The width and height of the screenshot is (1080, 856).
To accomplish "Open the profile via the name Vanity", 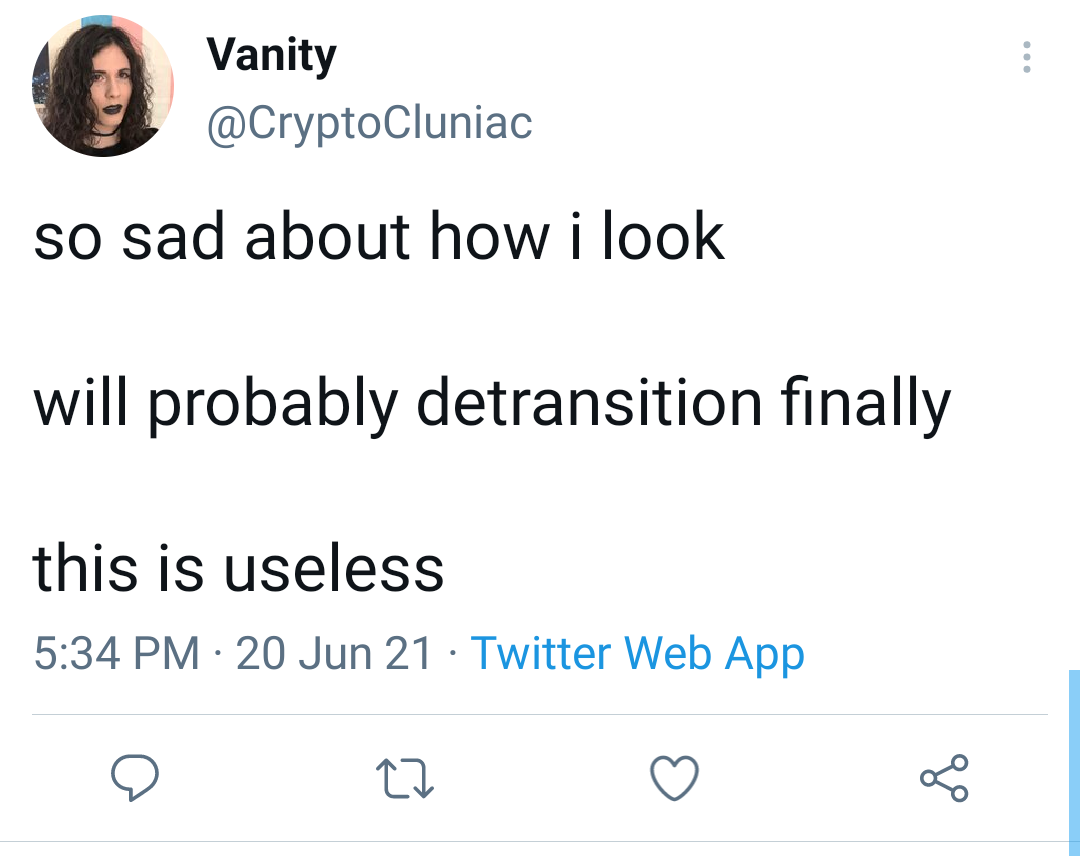I will point(271,55).
